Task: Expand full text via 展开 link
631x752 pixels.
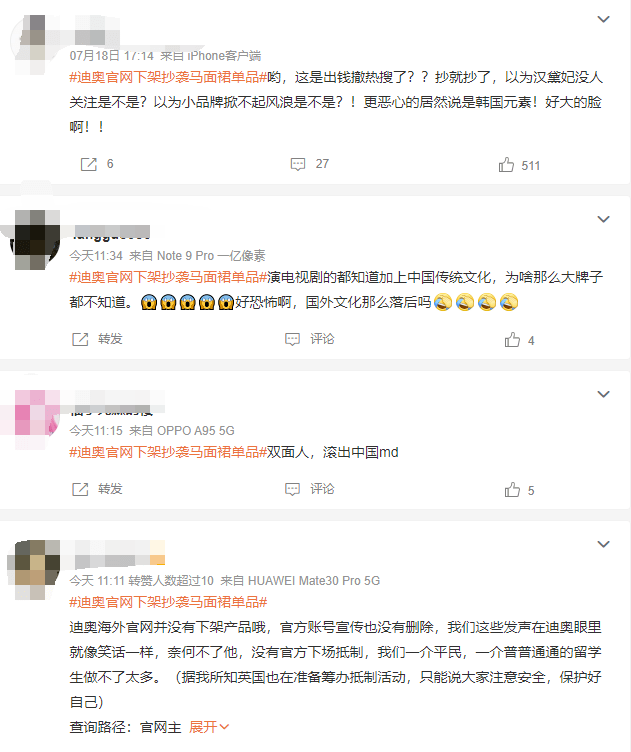Action: pos(209,727)
